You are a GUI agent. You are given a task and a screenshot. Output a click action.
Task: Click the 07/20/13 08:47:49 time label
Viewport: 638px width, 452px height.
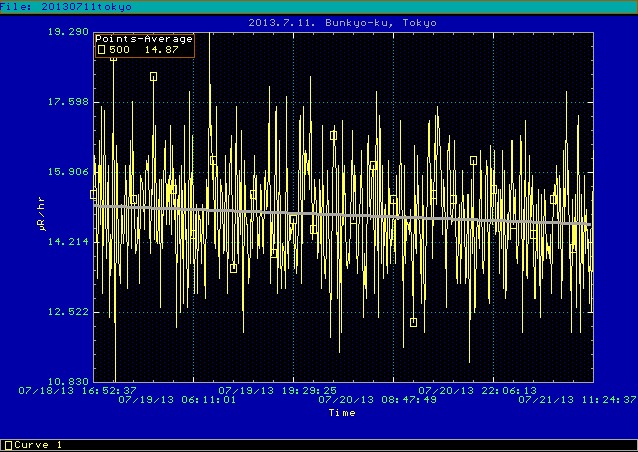[x=377, y=400]
